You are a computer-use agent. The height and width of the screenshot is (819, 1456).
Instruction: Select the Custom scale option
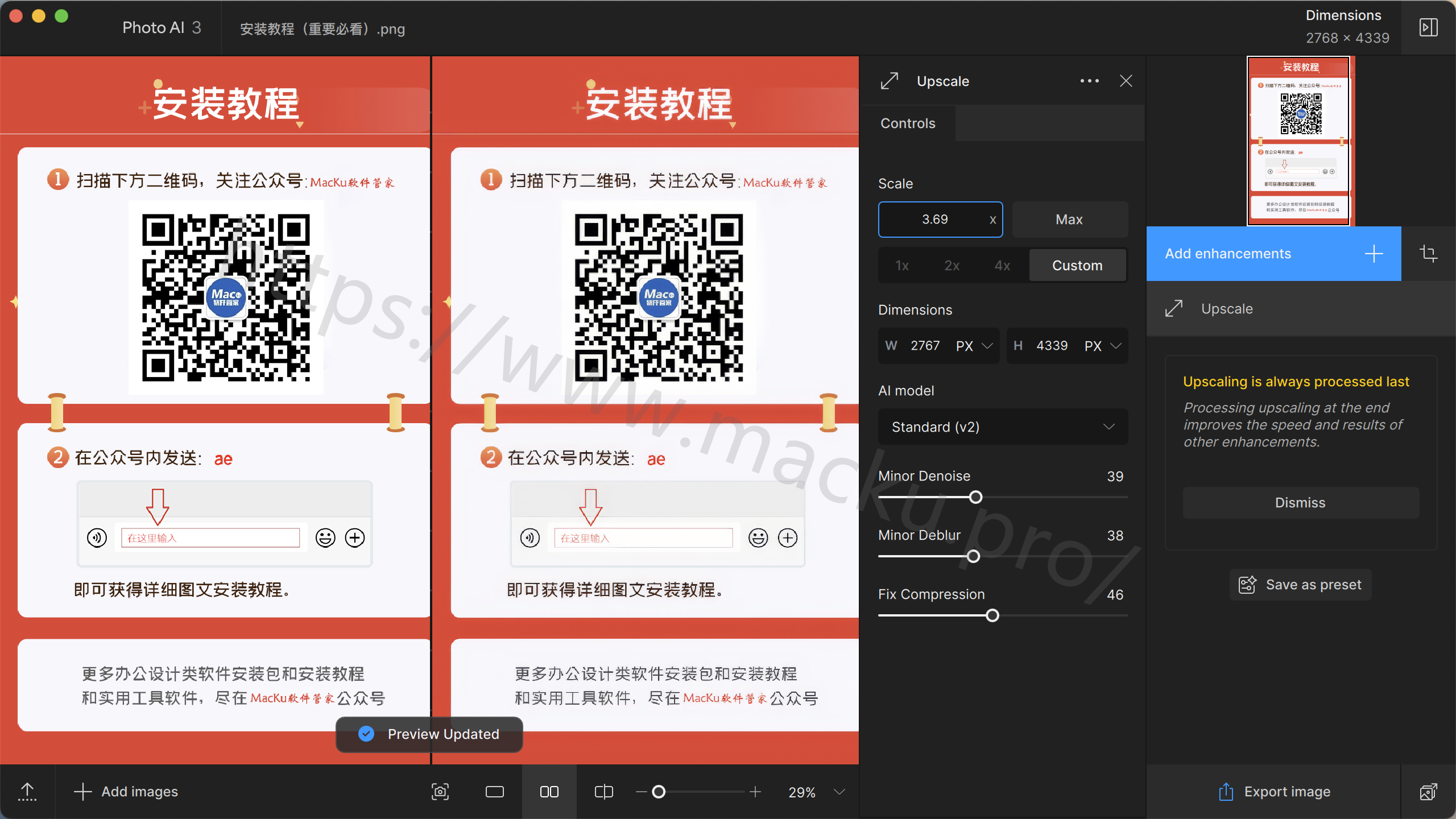coord(1077,266)
